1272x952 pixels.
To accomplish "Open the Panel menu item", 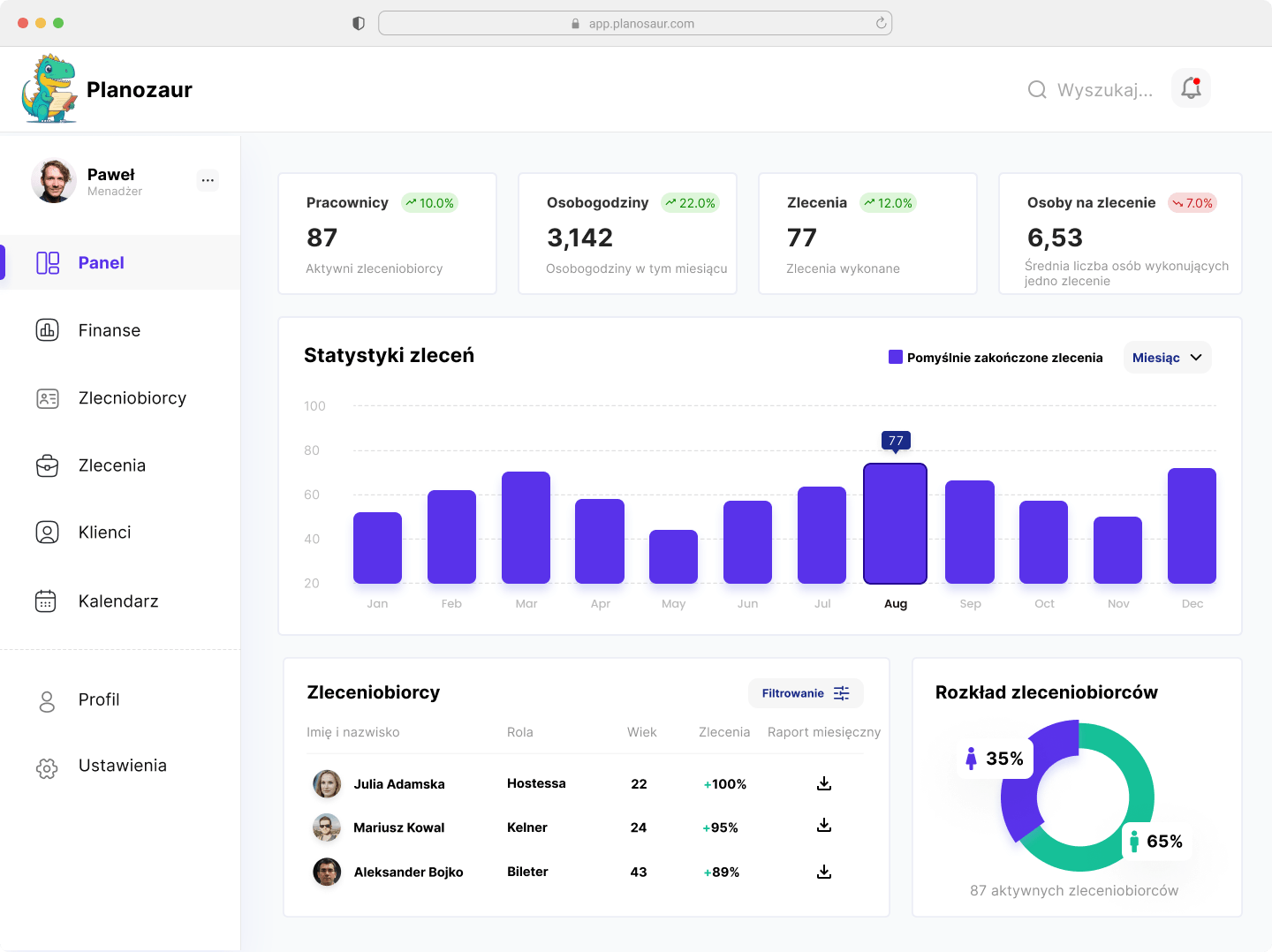I will click(120, 262).
